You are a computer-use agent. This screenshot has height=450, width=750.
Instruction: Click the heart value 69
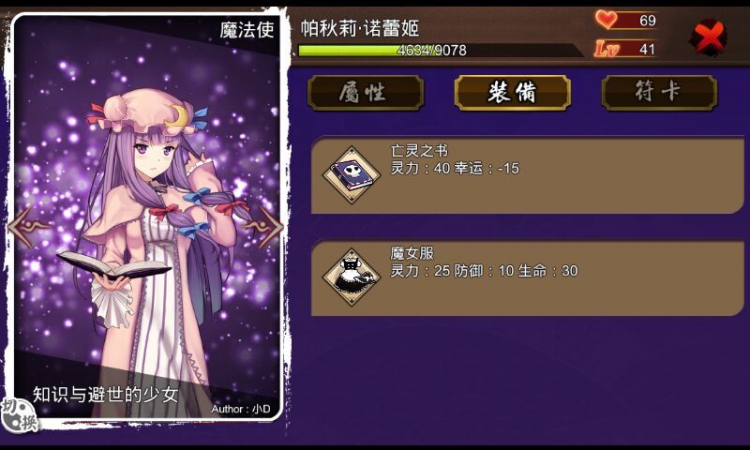click(647, 20)
